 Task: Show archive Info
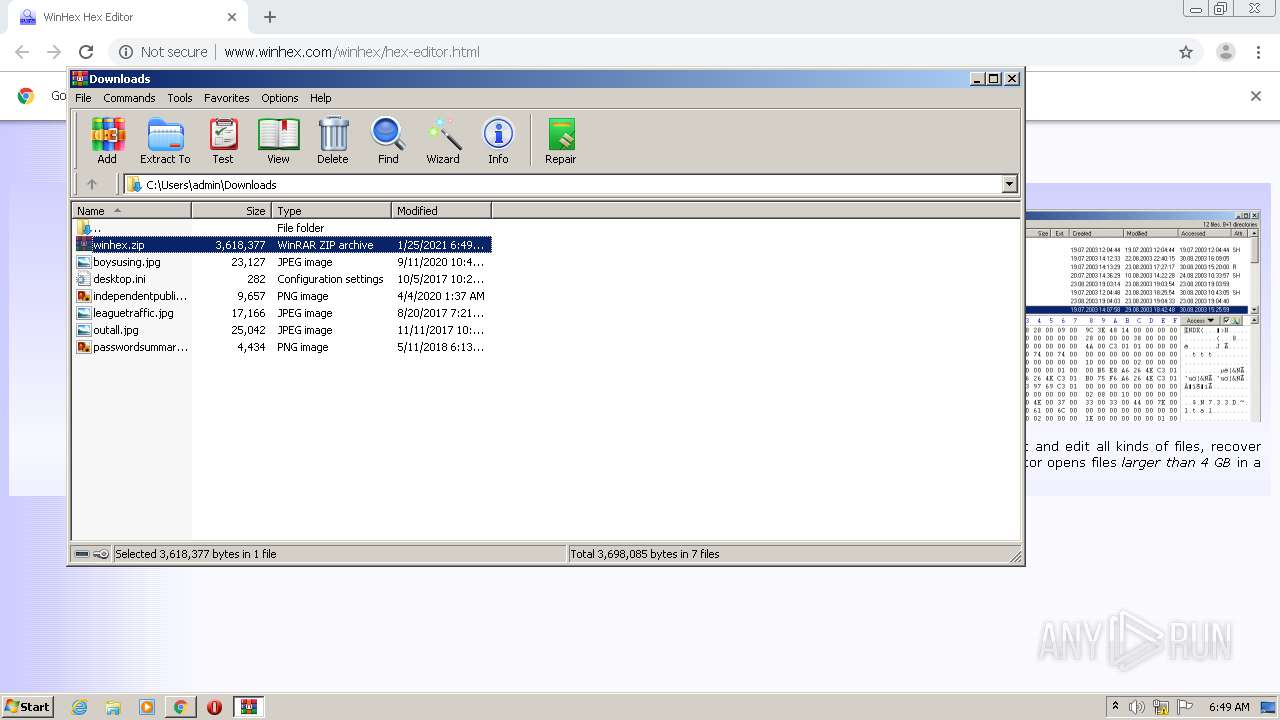(x=498, y=141)
